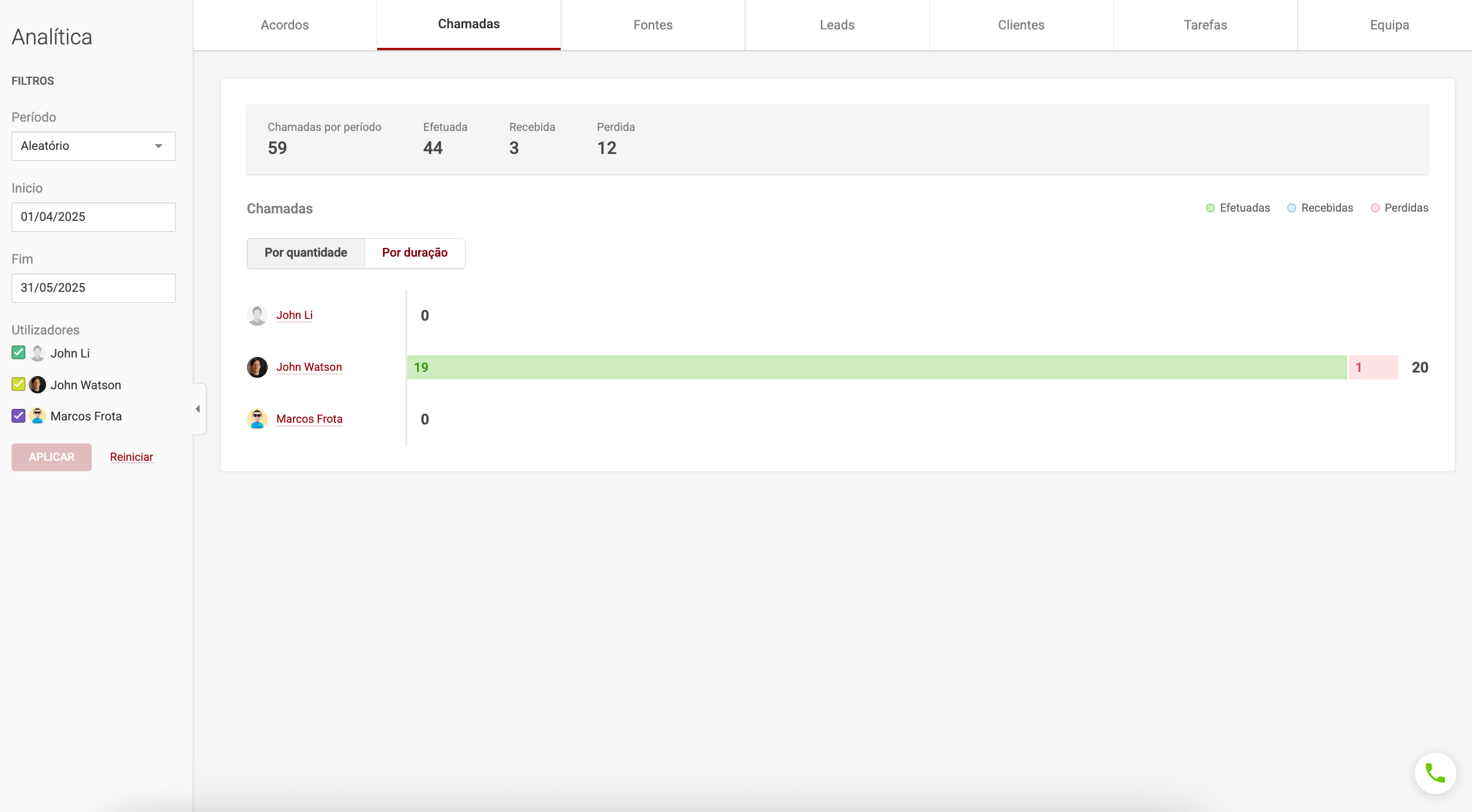
Task: Click John Watson's avatar in filters
Action: coord(37,385)
